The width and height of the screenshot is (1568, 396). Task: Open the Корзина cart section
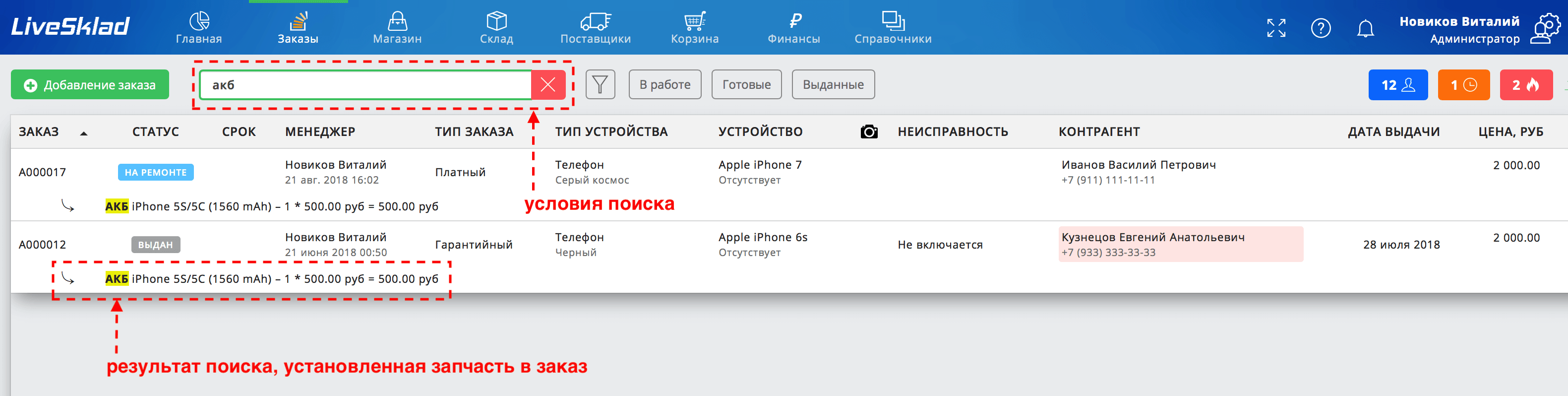[x=695, y=28]
